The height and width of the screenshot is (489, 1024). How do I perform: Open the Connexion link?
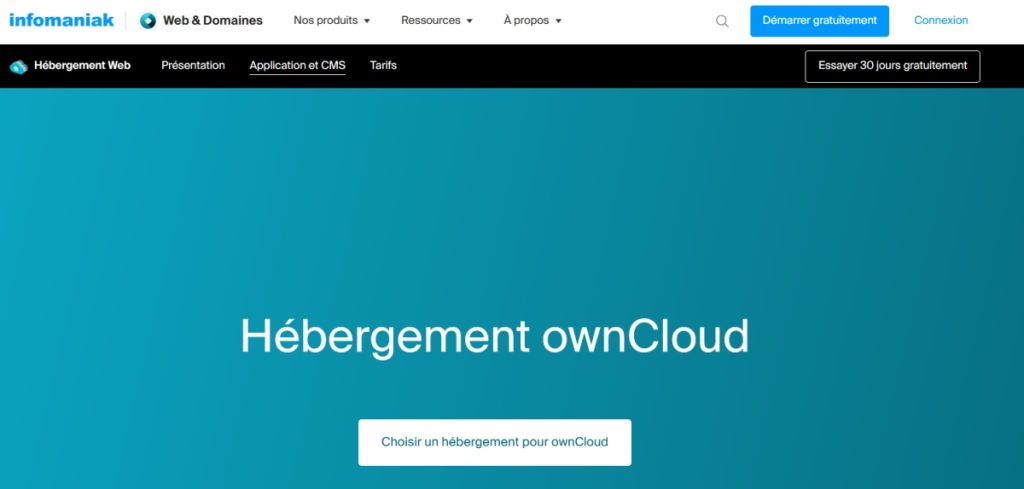(x=941, y=20)
